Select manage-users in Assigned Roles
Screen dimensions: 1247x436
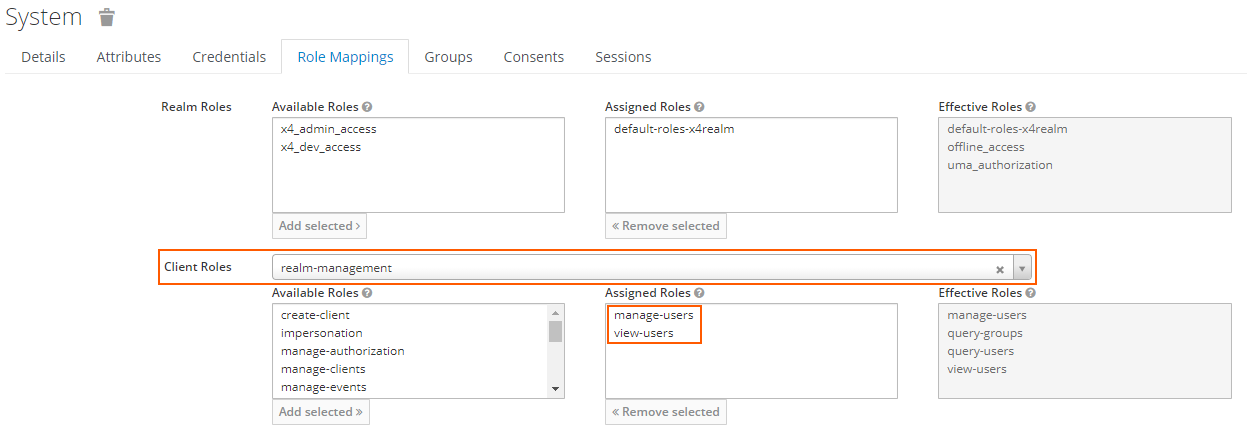653,315
